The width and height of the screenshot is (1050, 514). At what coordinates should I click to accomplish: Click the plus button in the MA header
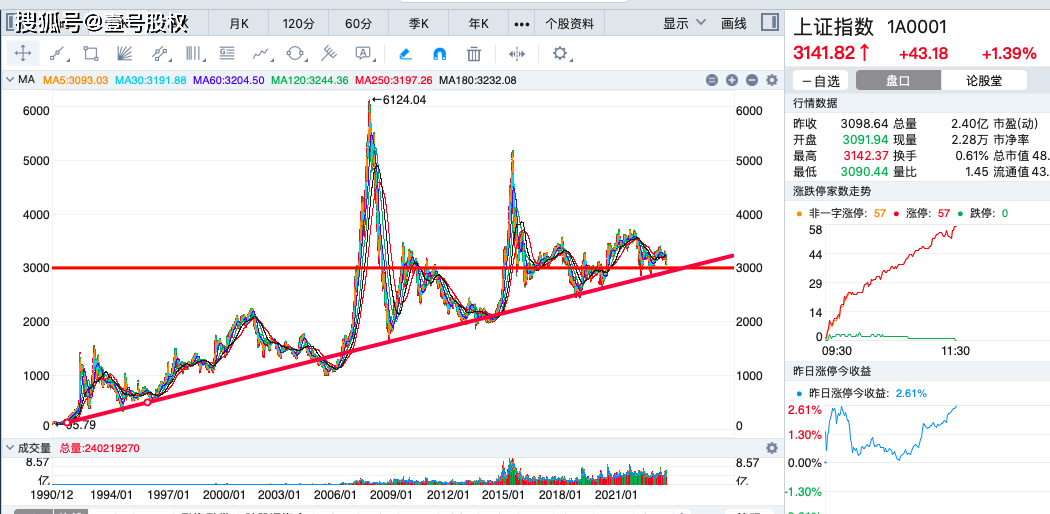[731, 80]
